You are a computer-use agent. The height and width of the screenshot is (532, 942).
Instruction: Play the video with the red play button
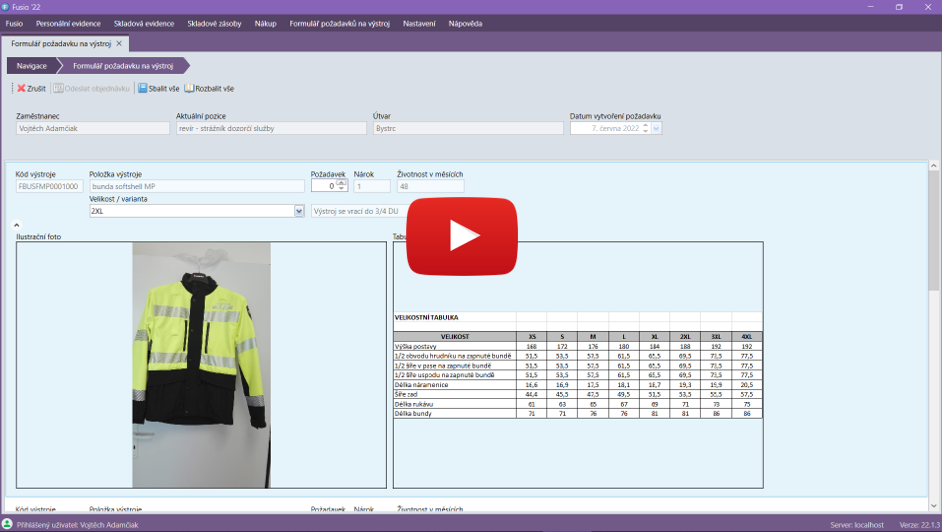tap(461, 236)
